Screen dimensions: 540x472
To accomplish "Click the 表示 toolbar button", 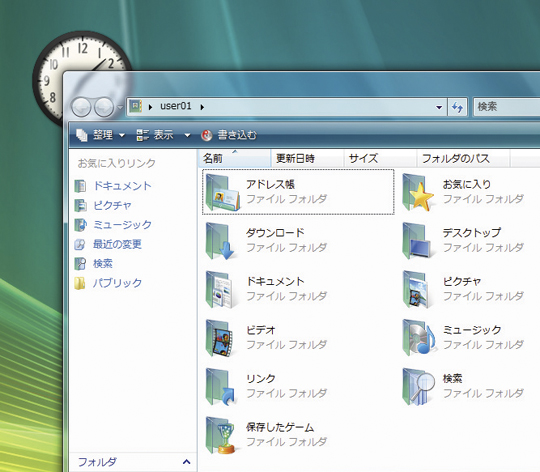I will 155,135.
